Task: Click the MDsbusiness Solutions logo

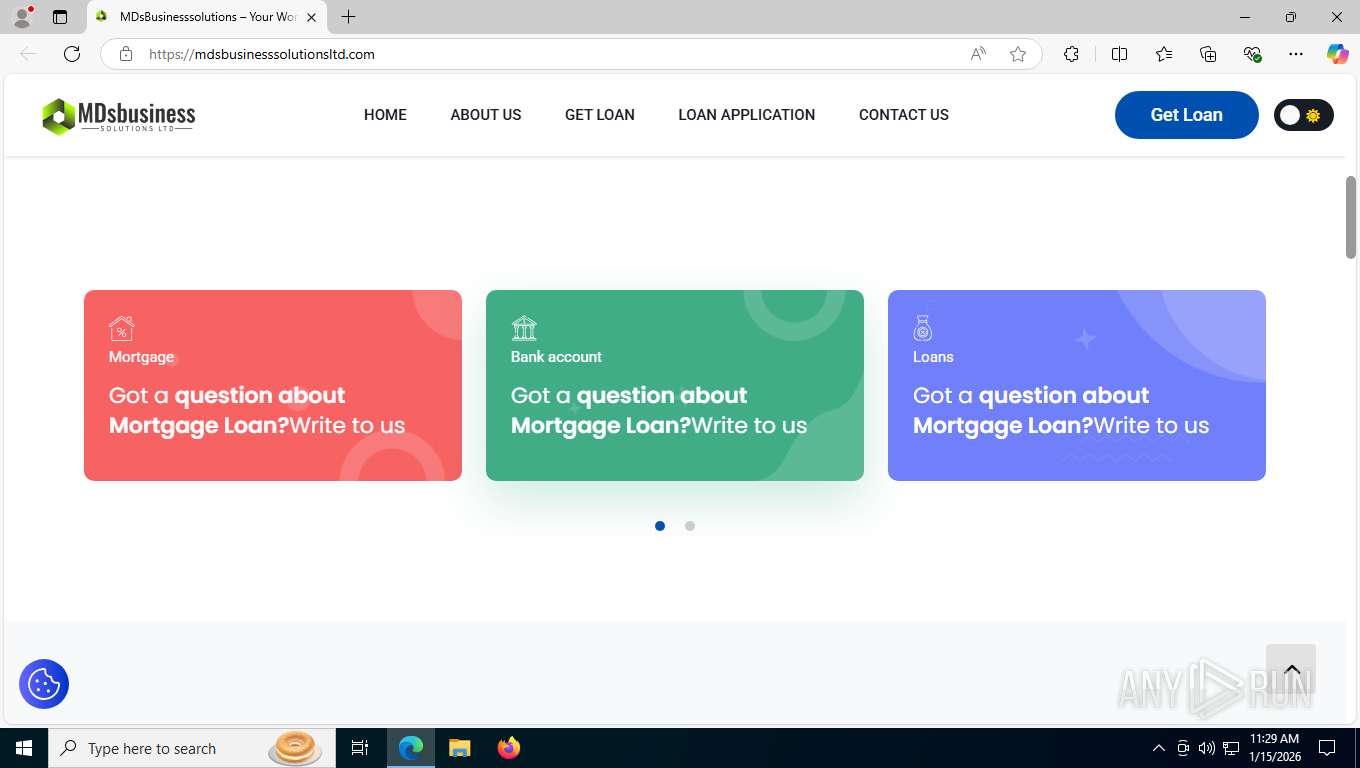Action: [118, 116]
